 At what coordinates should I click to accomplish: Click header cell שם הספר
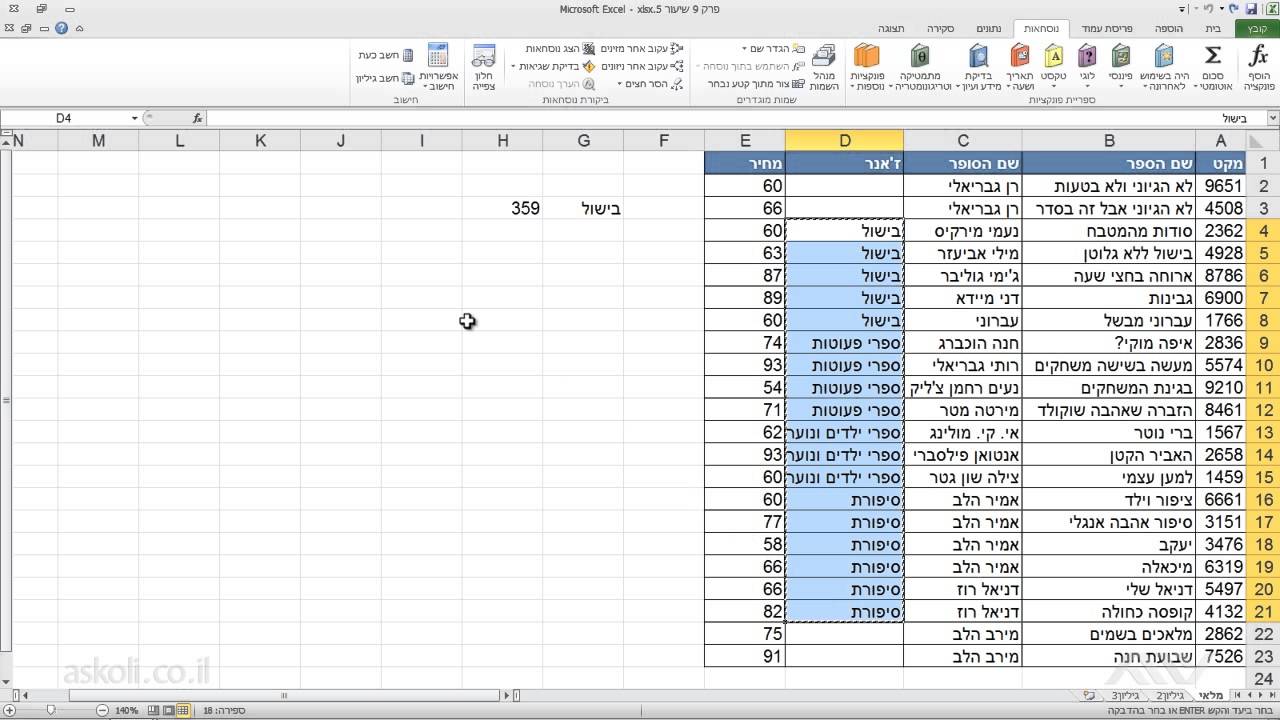pyautogui.click(x=1109, y=163)
